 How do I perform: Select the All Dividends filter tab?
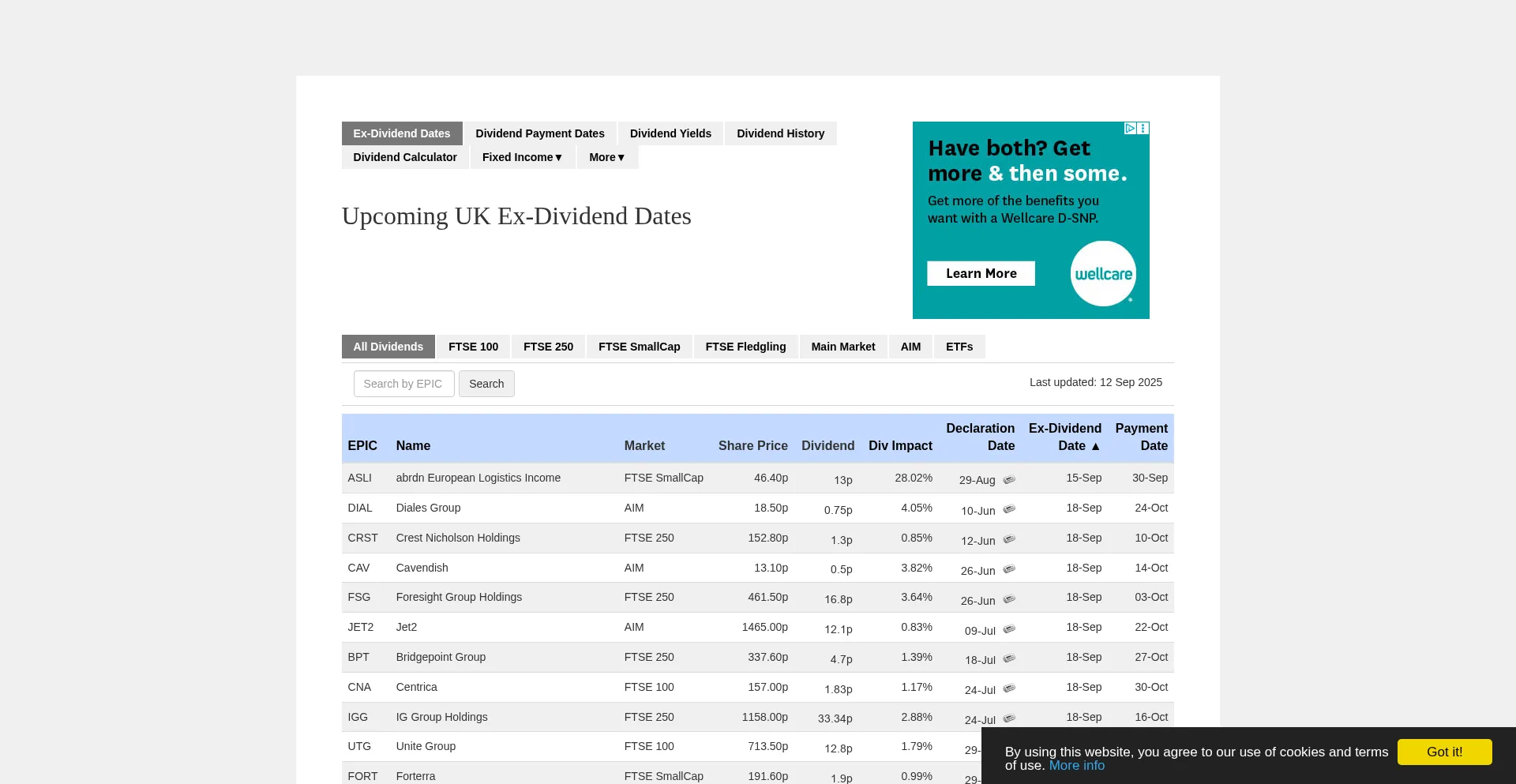388,347
